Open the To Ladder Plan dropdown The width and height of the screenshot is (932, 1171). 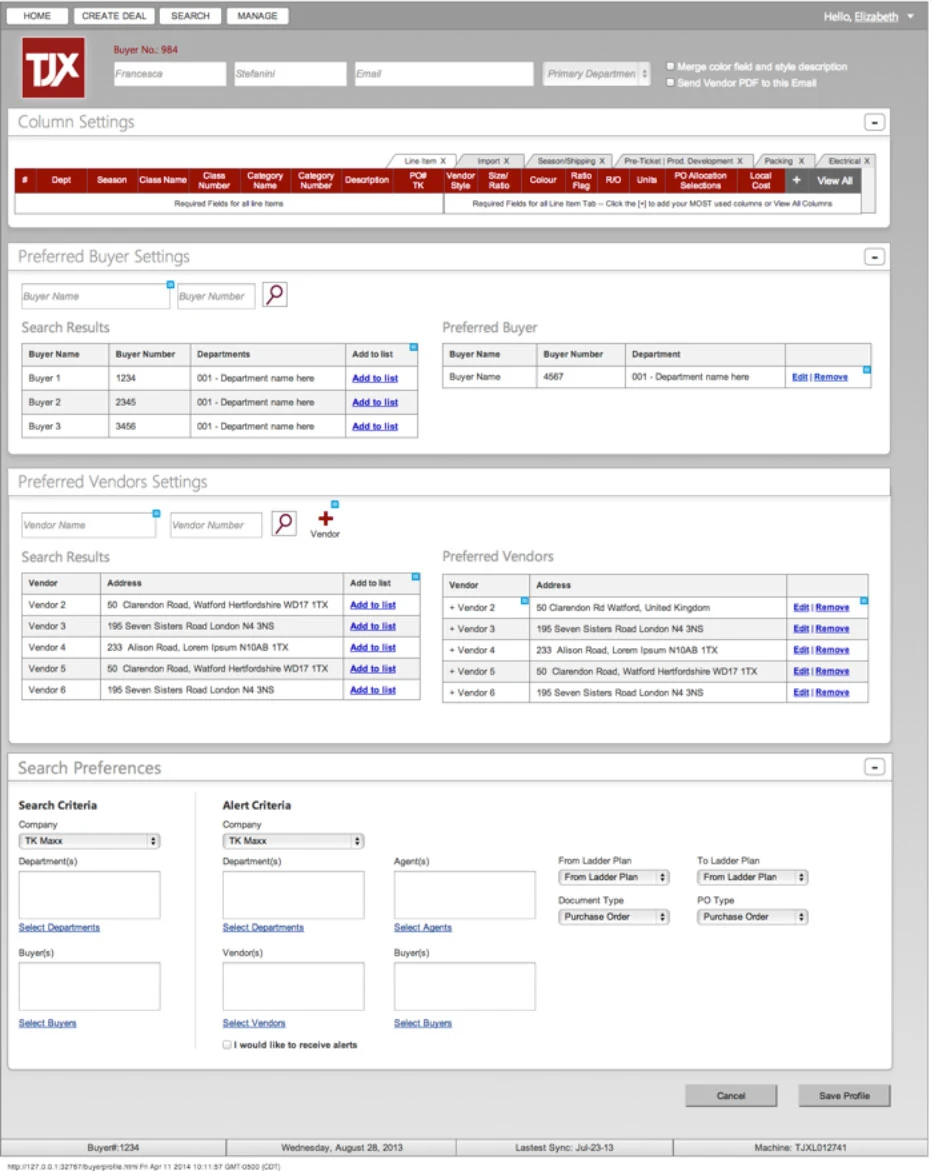pos(752,877)
